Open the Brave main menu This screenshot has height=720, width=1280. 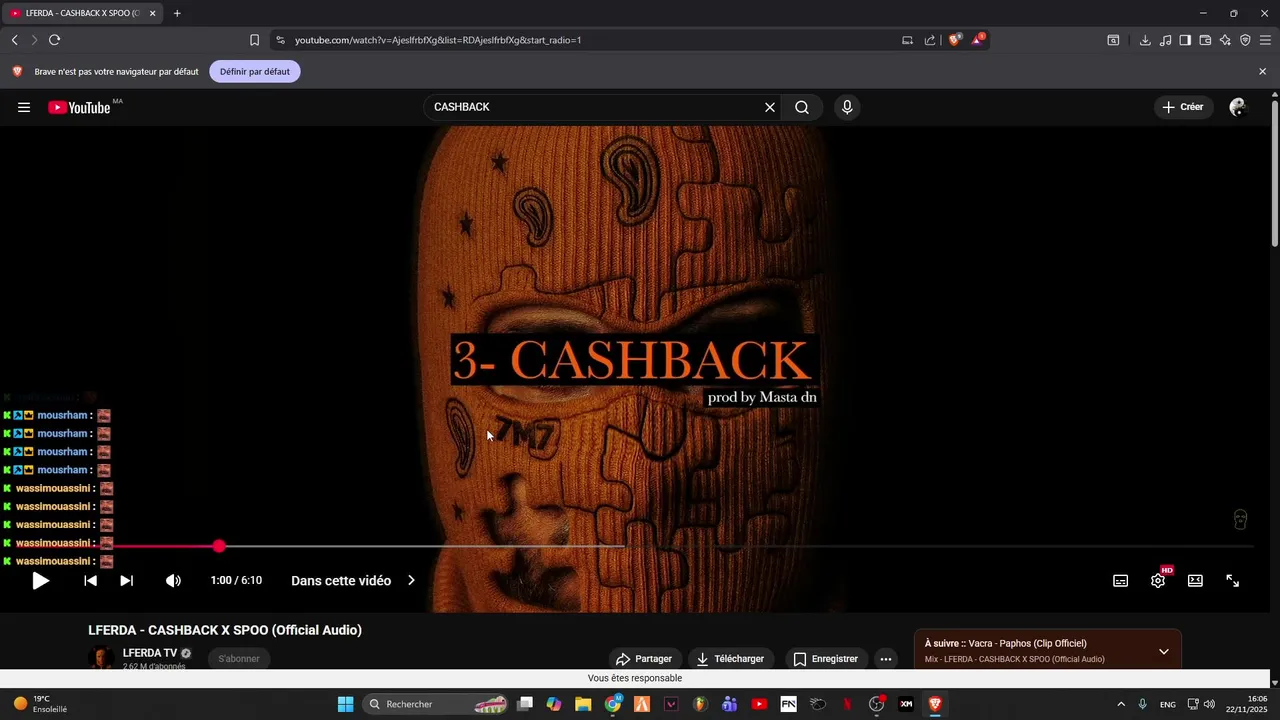coord(1265,40)
